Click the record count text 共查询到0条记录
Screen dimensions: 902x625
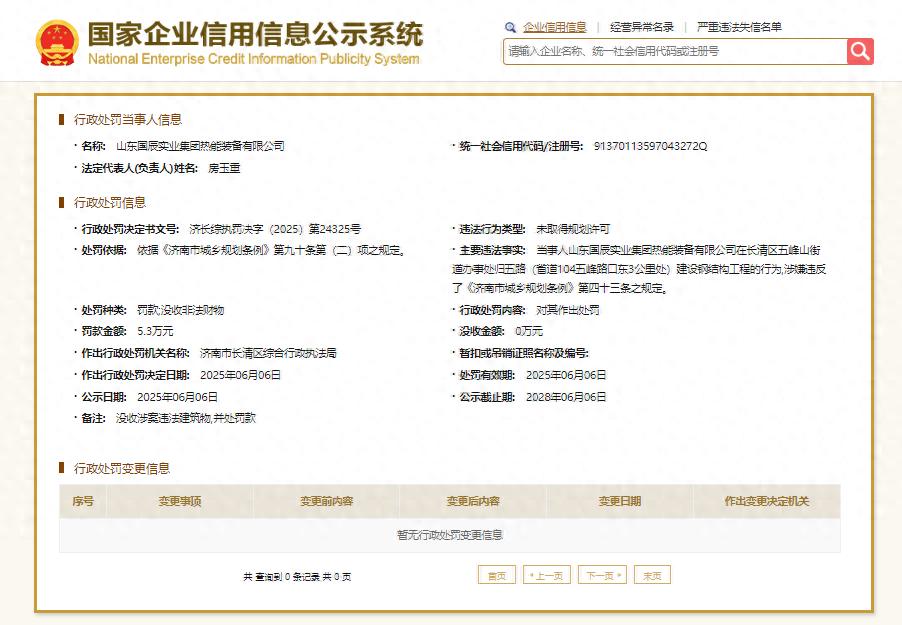[281, 577]
